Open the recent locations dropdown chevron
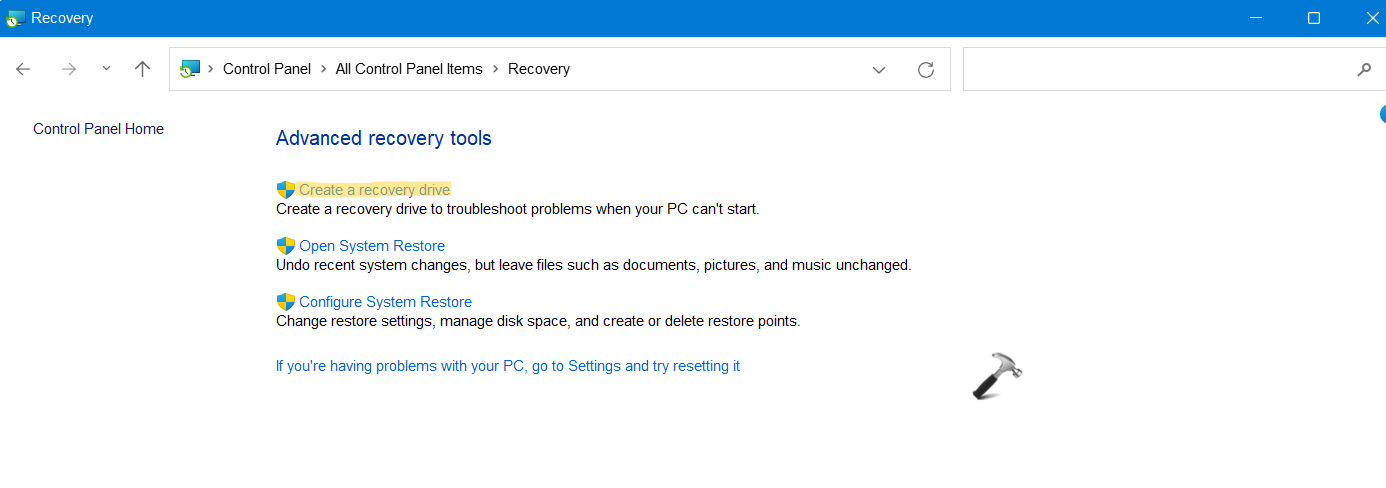Screen dimensions: 1386x488 (x=106, y=69)
